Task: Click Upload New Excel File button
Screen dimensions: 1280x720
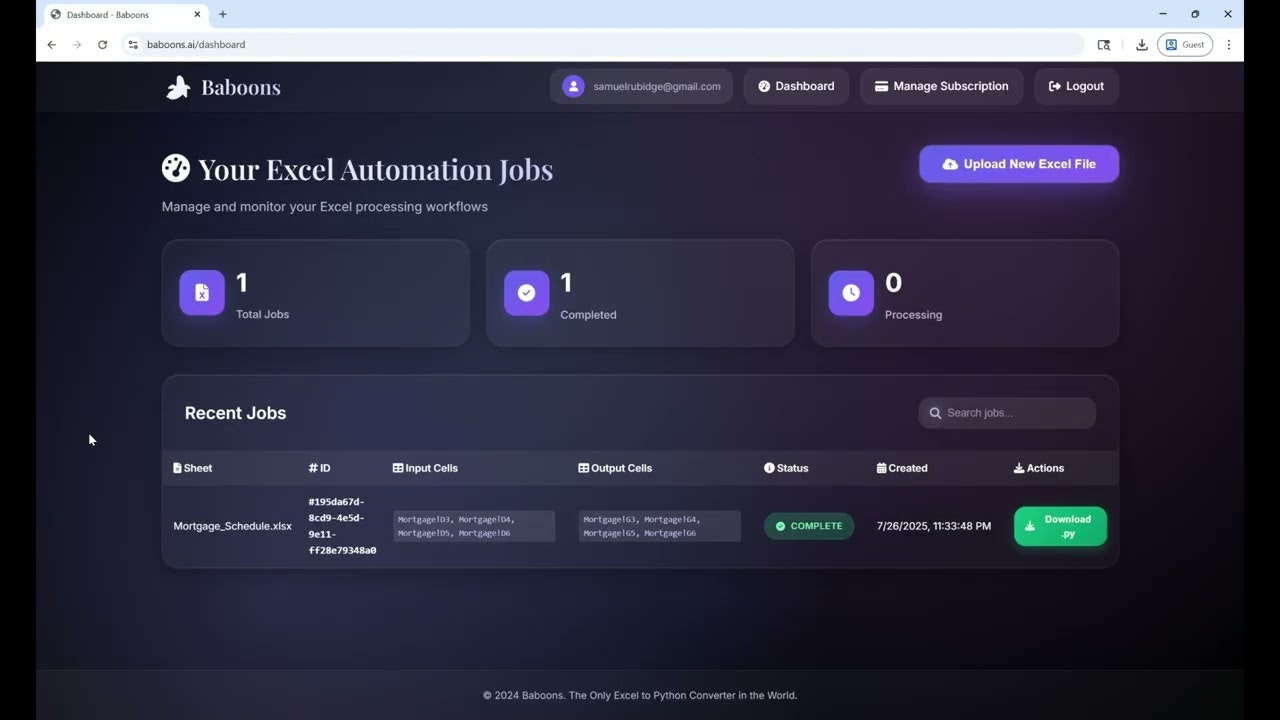Action: pos(1019,164)
